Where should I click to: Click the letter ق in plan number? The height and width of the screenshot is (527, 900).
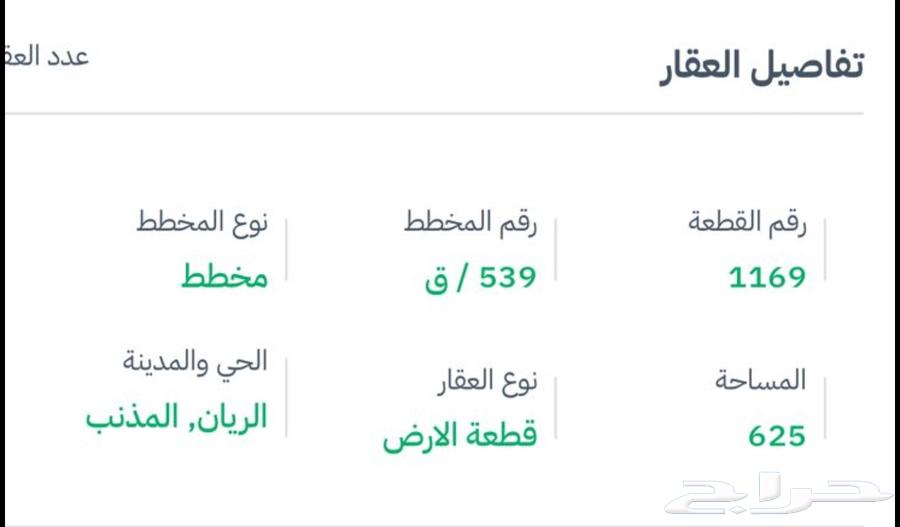point(436,279)
